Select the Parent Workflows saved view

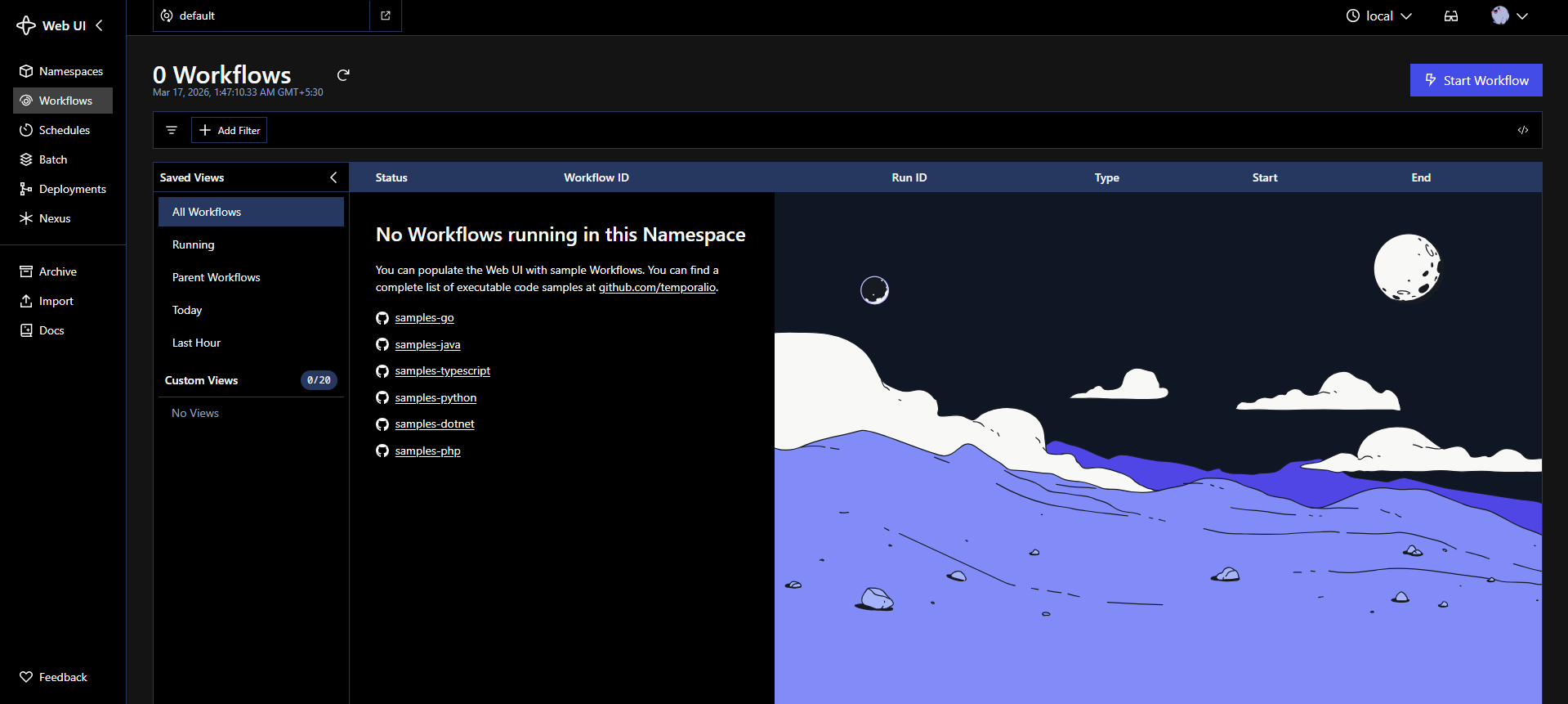251,277
